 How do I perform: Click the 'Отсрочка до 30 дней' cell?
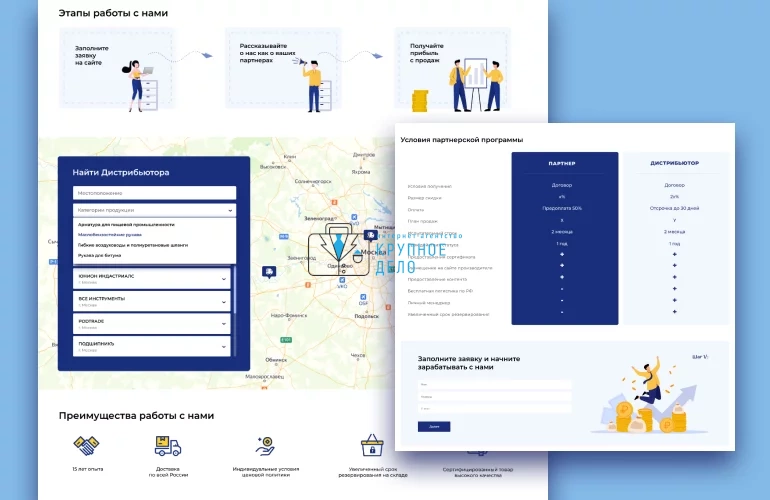pyautogui.click(x=674, y=208)
